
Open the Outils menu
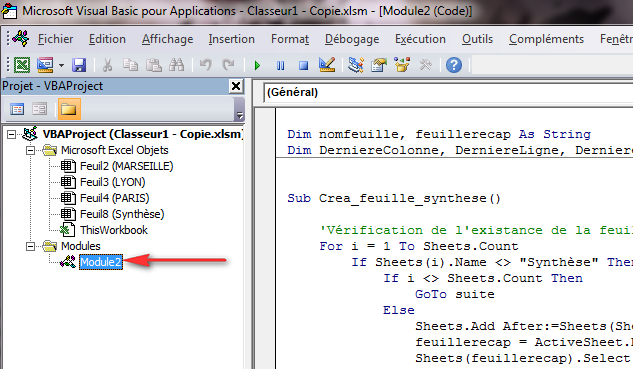click(x=478, y=39)
